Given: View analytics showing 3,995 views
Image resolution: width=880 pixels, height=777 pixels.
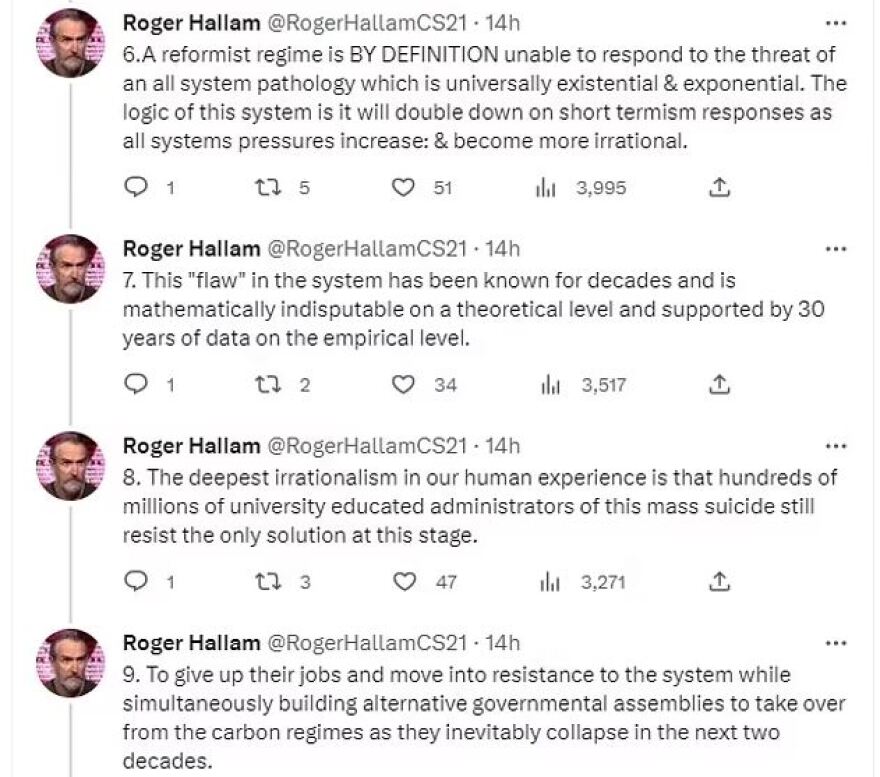Looking at the screenshot, I should [x=546, y=187].
